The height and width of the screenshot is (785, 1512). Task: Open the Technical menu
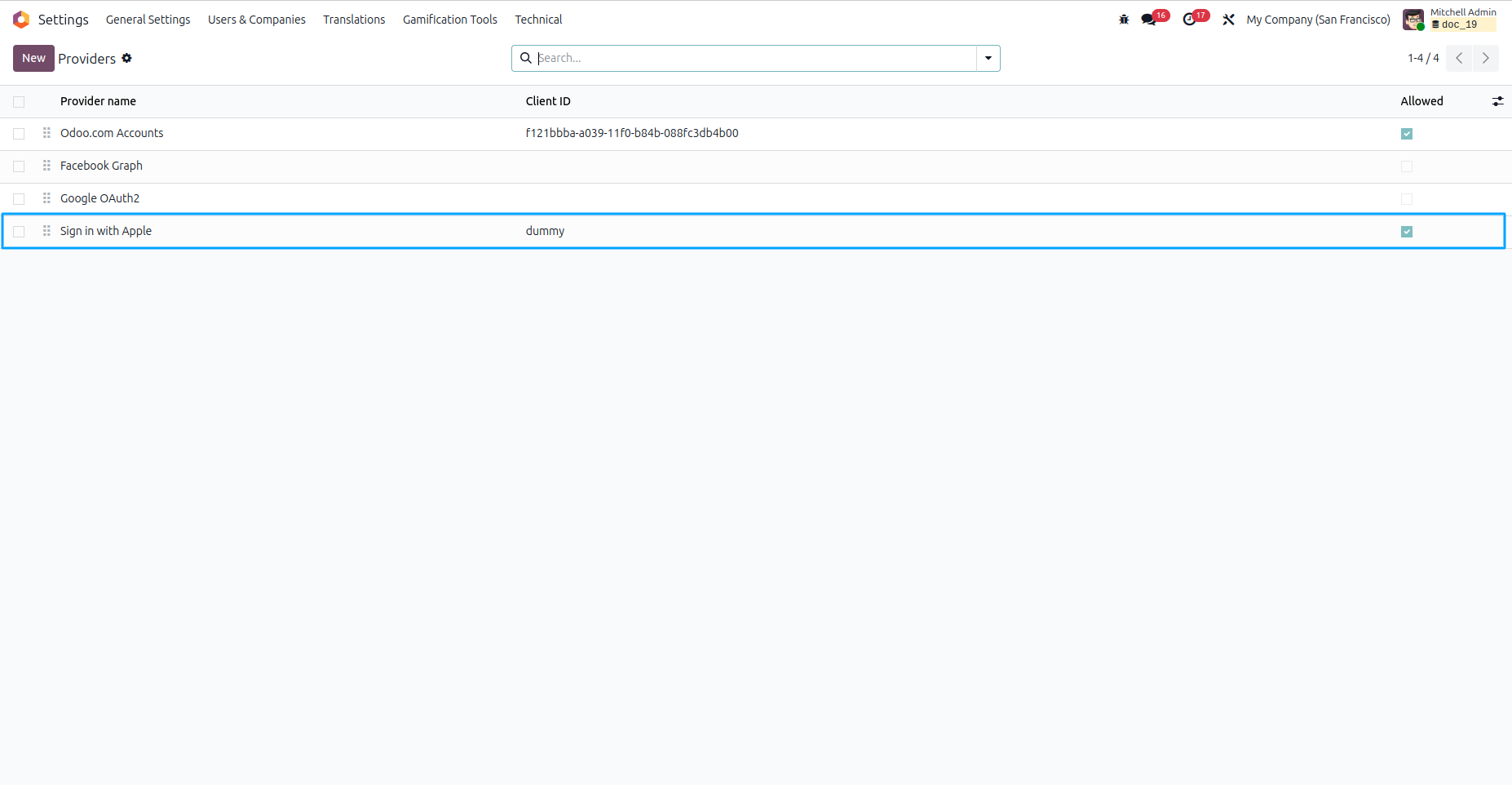538,20
